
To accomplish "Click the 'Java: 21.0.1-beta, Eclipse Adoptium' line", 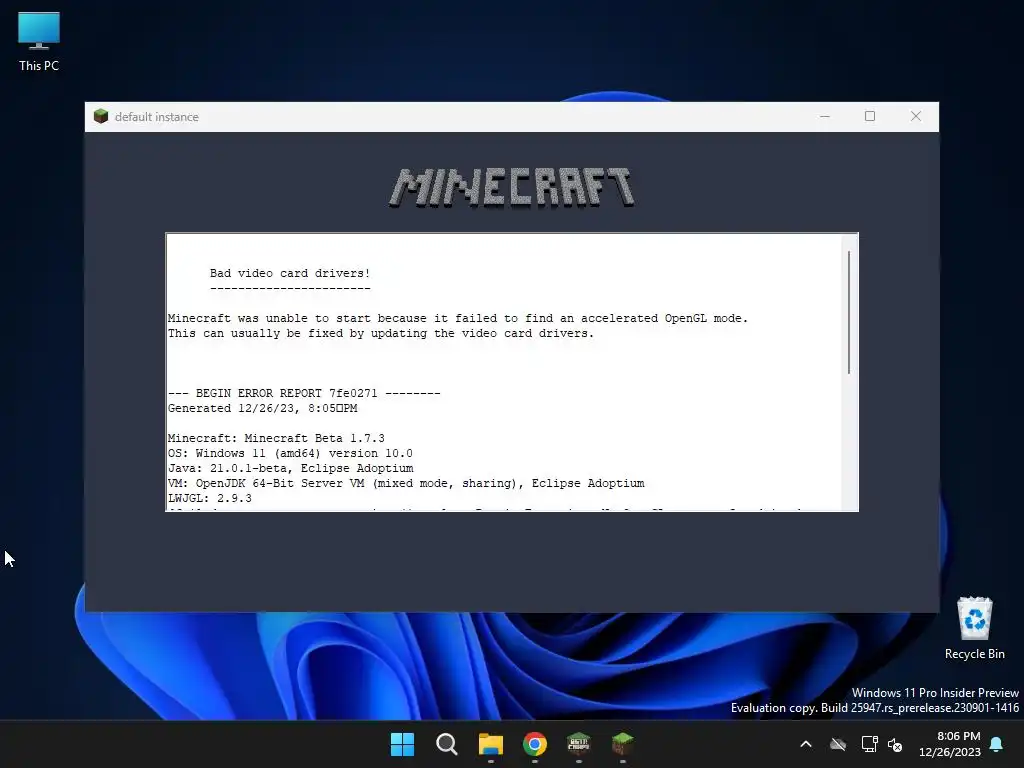I will coord(291,468).
